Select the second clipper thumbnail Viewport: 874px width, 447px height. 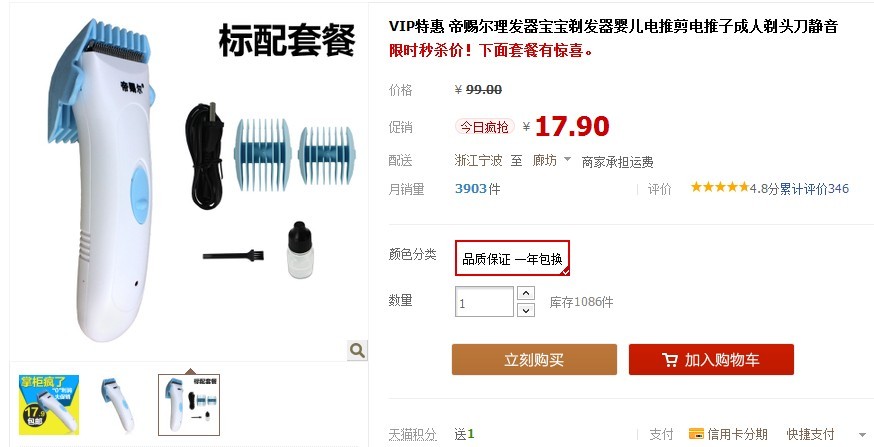(119, 405)
